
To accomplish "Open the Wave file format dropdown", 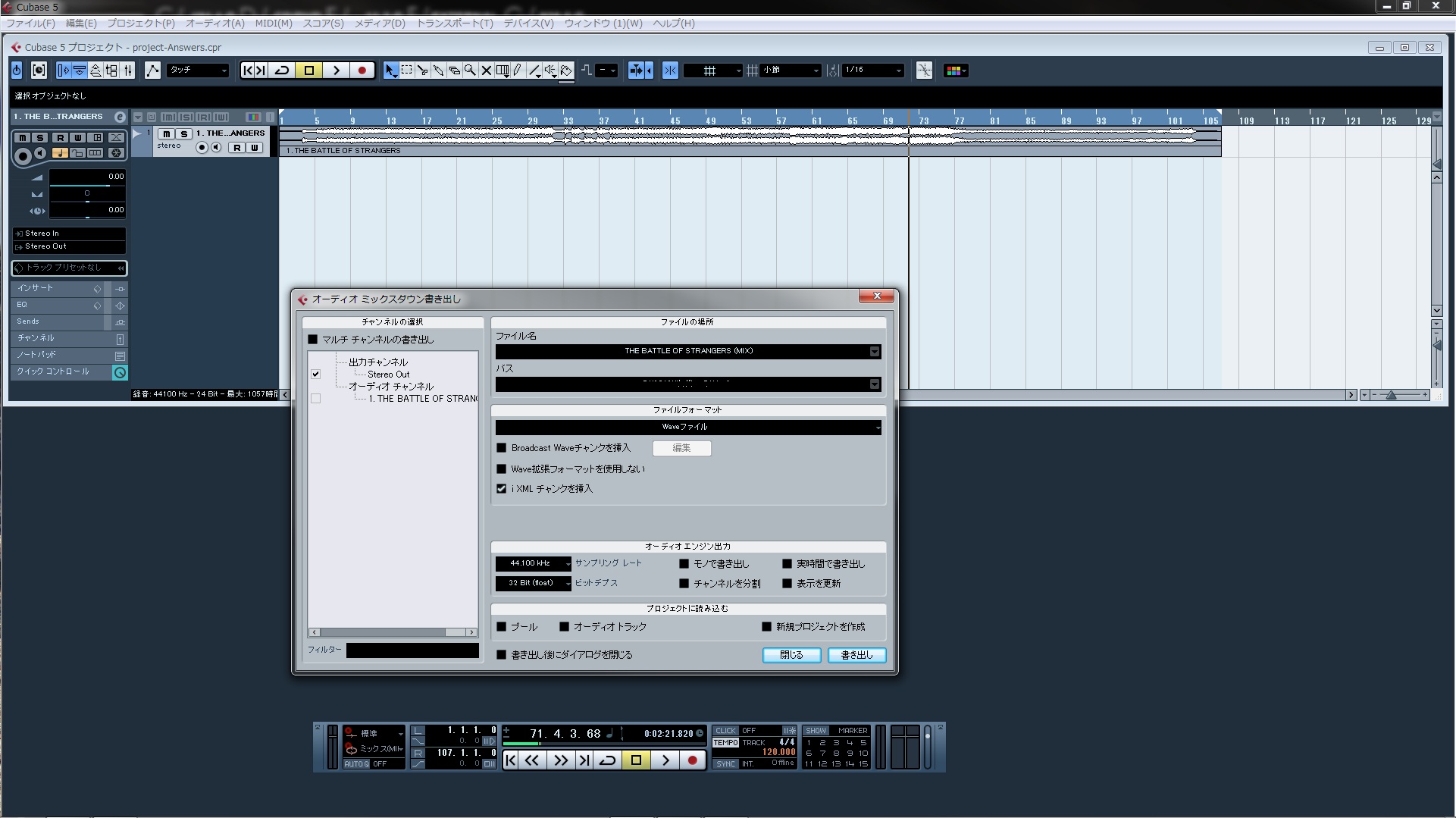I will [x=688, y=428].
